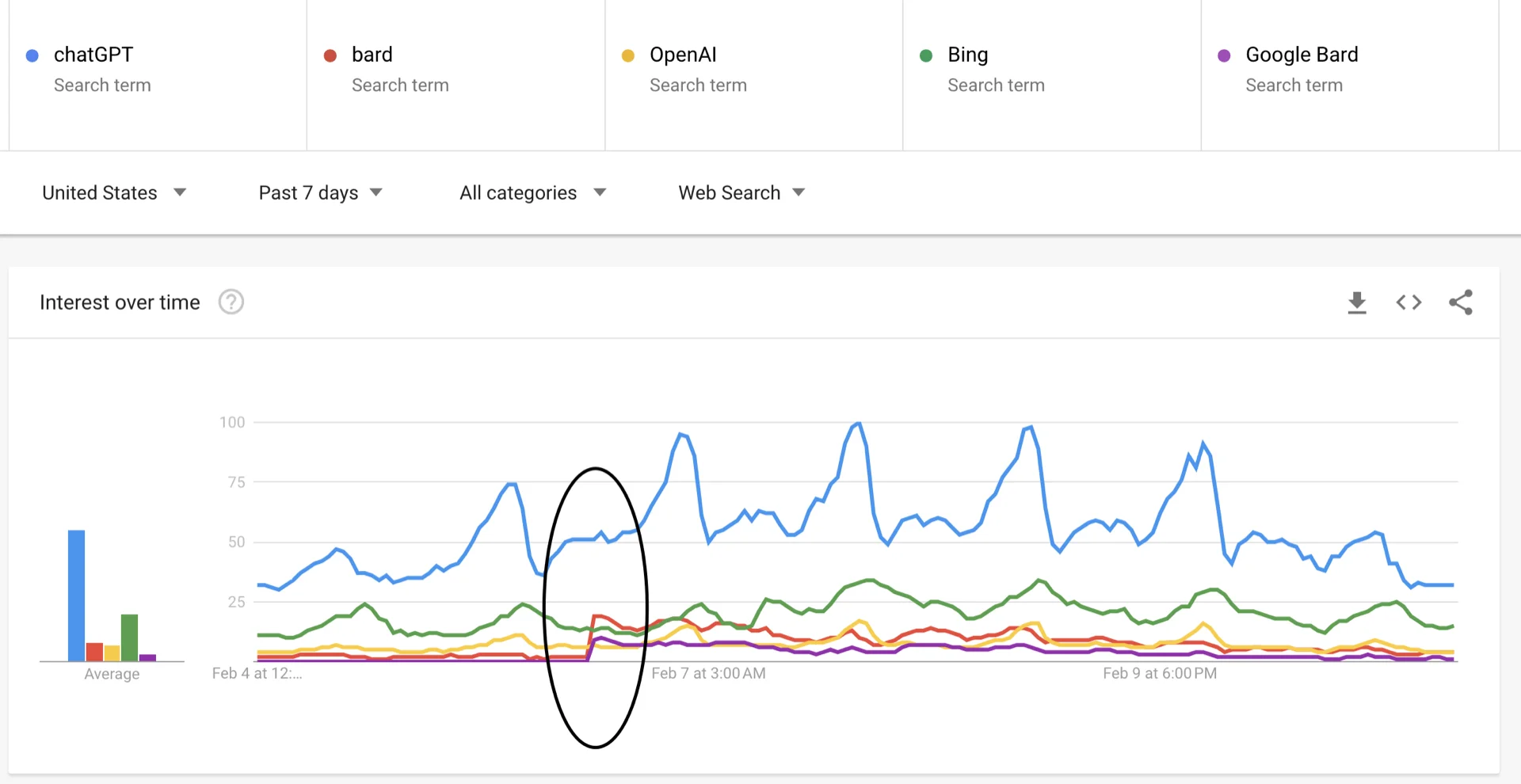Click the embed code icon

point(1409,303)
